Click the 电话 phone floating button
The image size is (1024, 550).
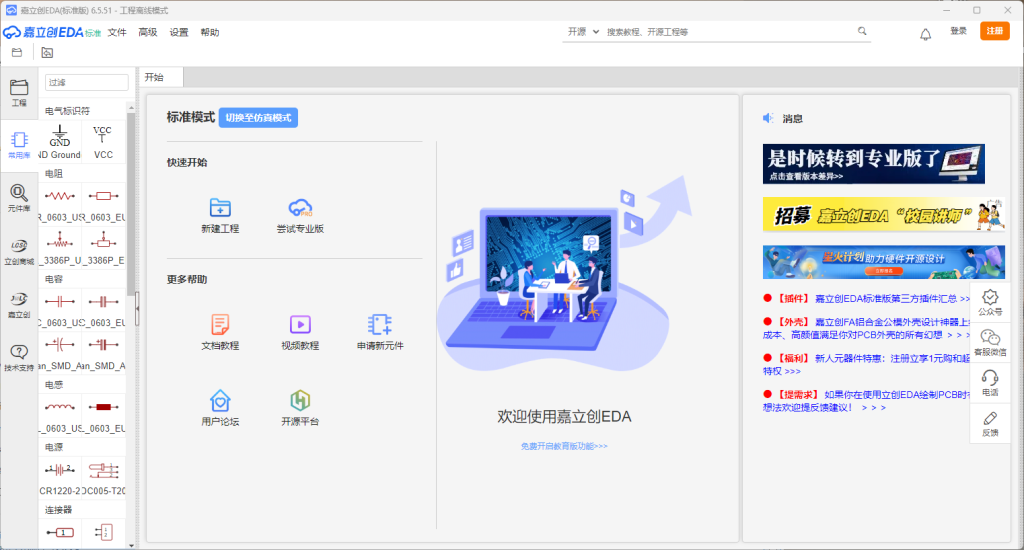tap(990, 383)
